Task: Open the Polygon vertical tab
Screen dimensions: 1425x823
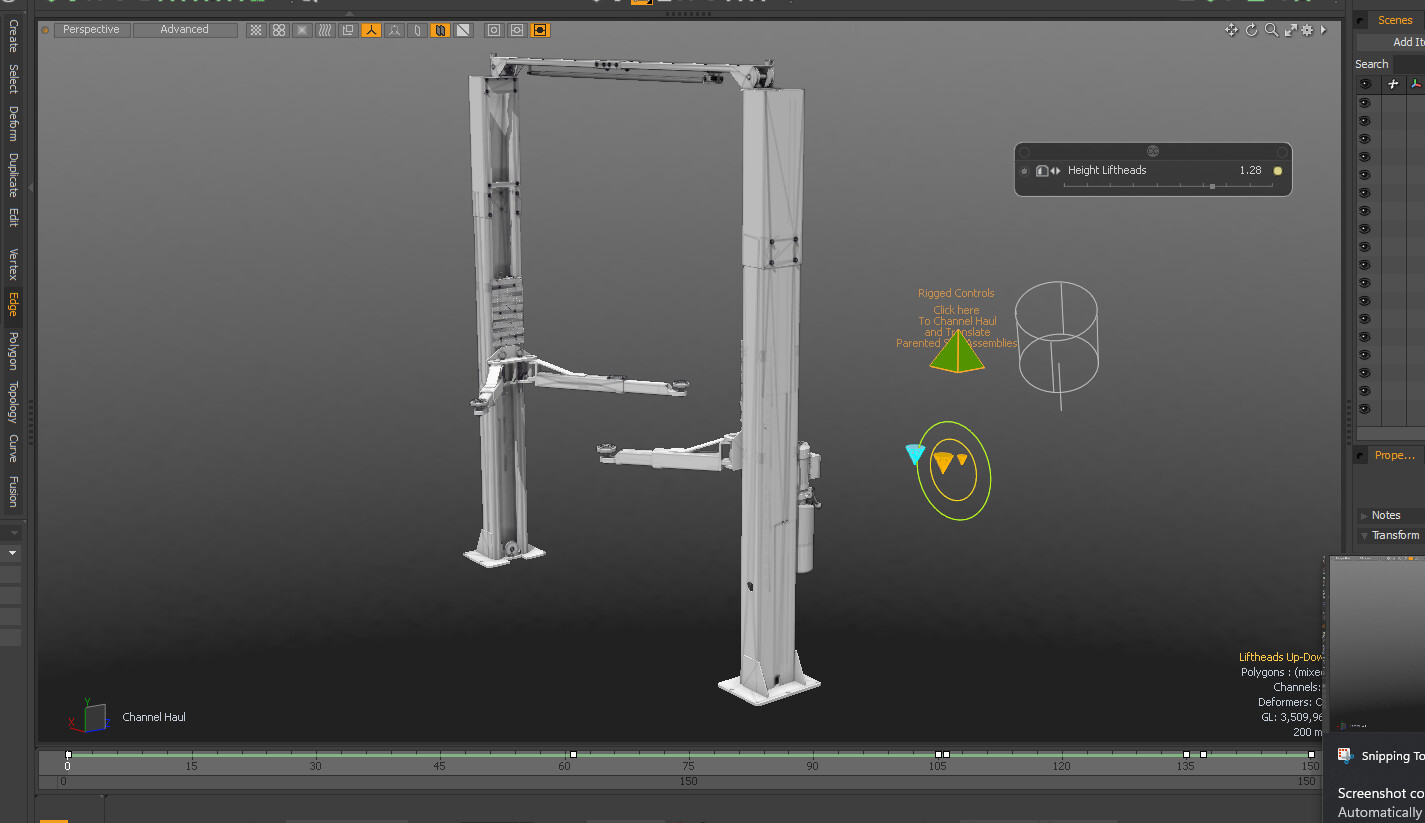Action: pos(13,351)
